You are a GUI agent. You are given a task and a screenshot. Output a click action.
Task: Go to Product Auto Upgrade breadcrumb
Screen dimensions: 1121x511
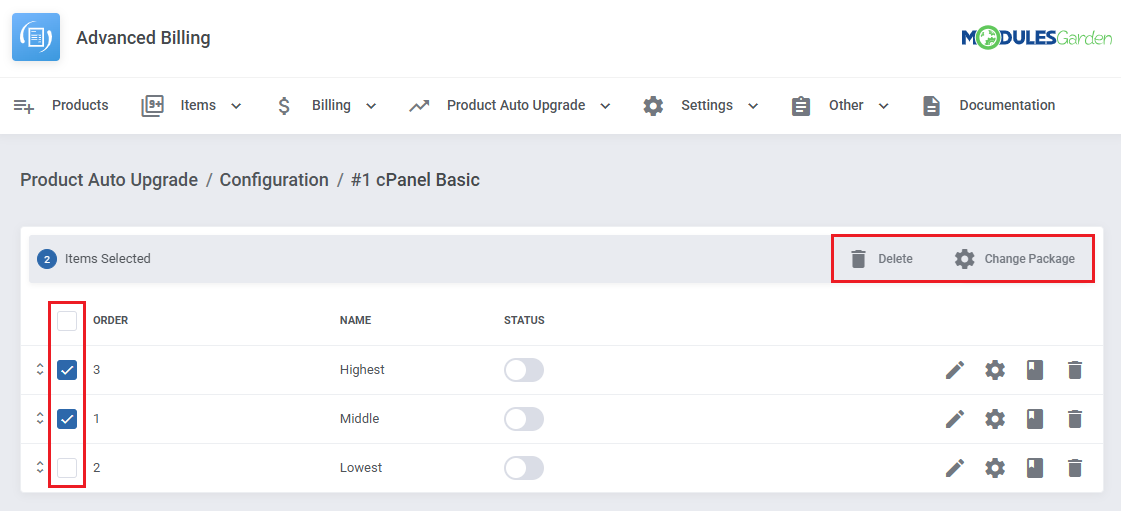[x=109, y=180]
